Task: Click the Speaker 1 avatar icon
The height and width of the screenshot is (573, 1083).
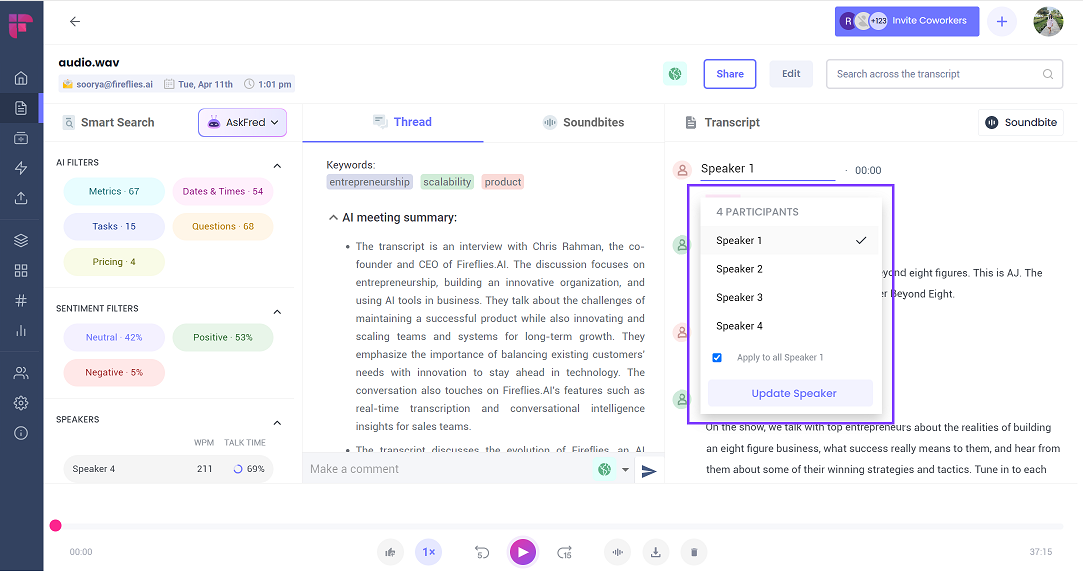Action: click(x=682, y=170)
